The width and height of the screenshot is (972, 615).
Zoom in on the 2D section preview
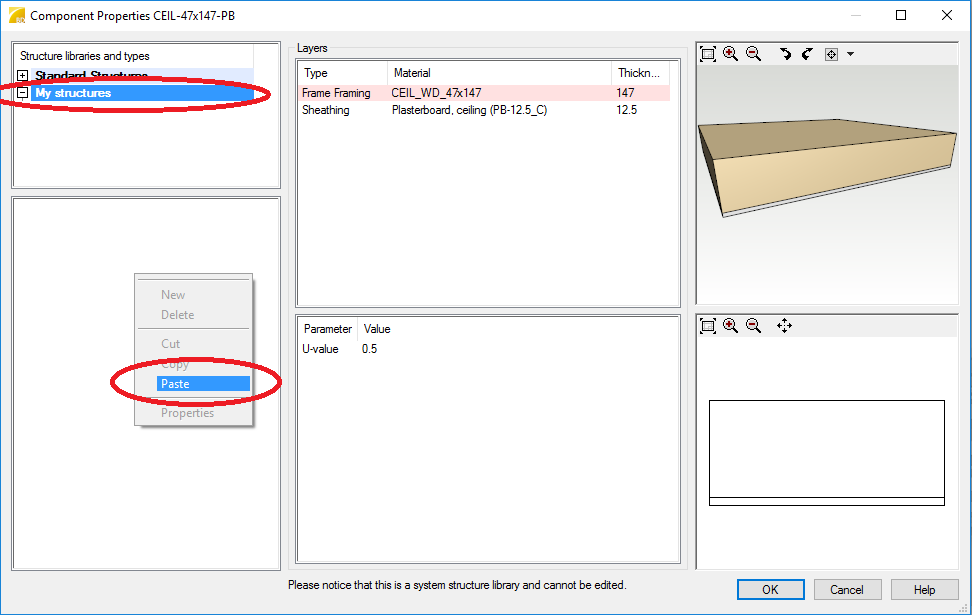pos(731,325)
